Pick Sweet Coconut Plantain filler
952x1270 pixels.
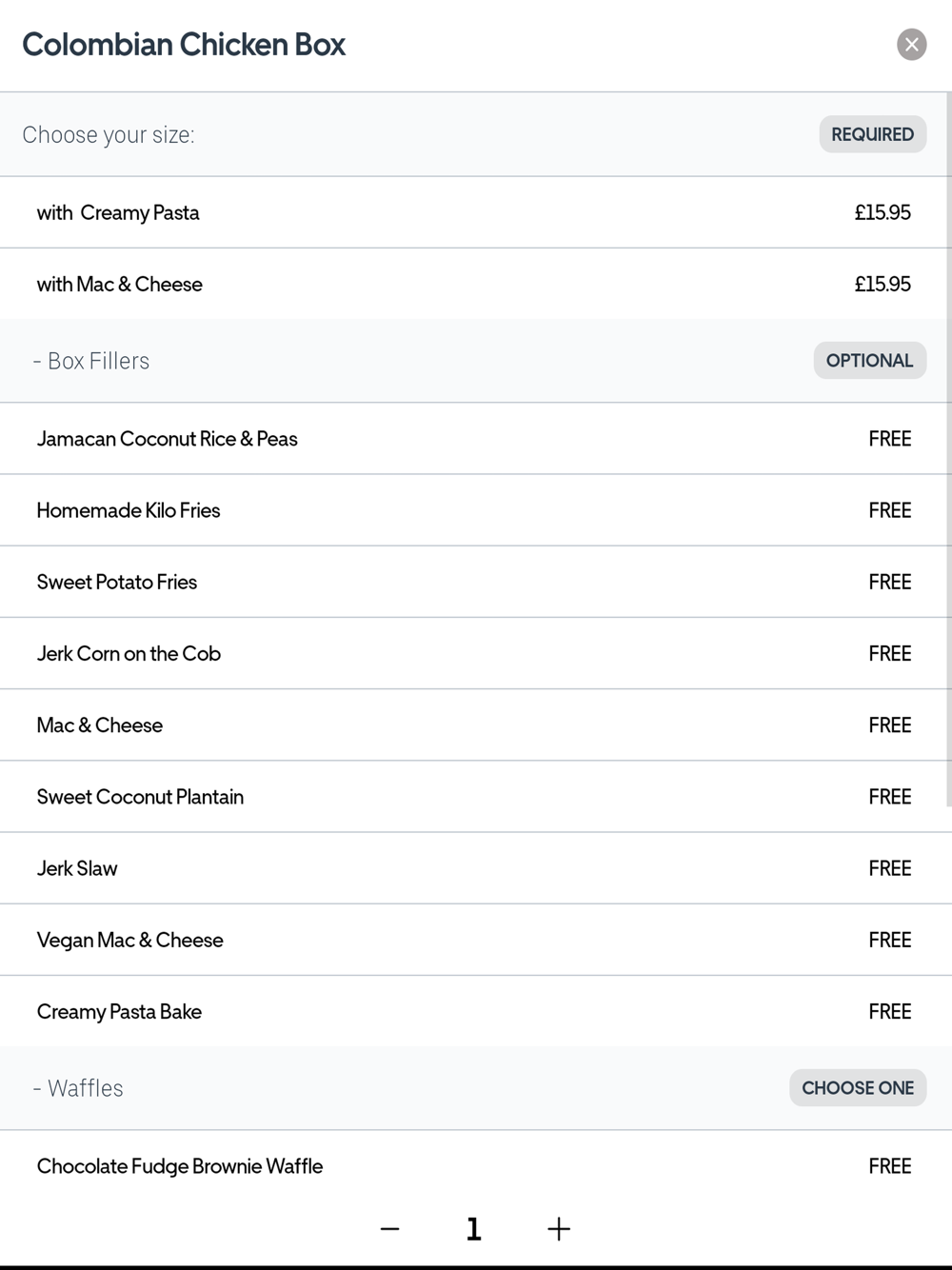coord(473,797)
